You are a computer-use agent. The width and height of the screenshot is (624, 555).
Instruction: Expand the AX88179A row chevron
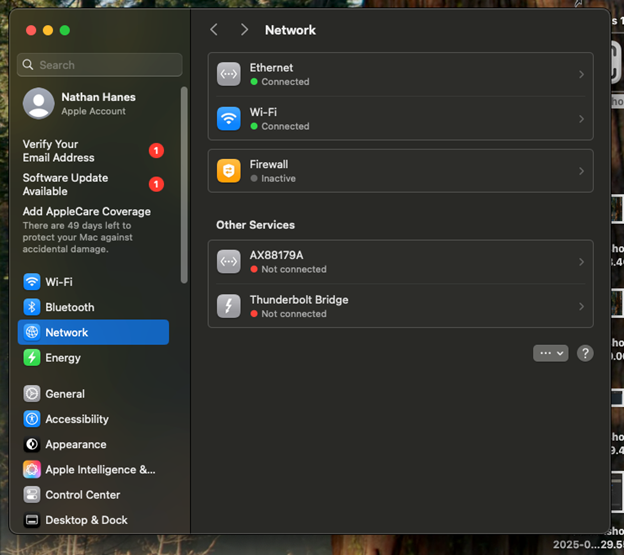[x=581, y=262]
